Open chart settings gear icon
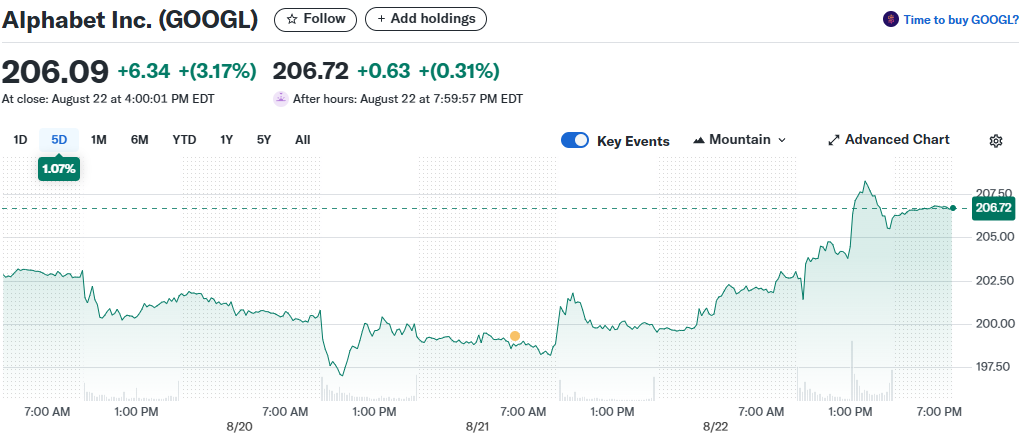1022x439 pixels. (x=995, y=141)
